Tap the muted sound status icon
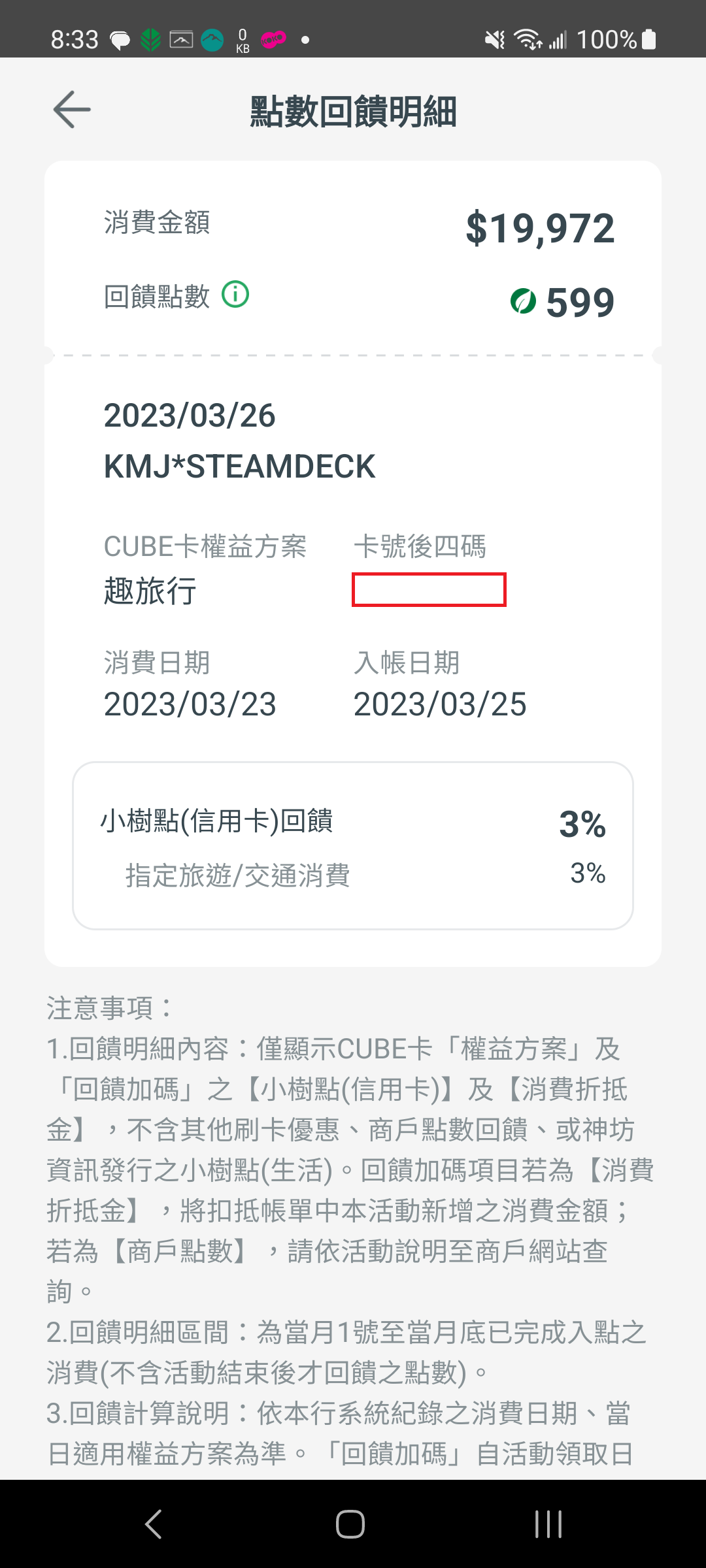Viewport: 706px width, 1568px height. click(x=495, y=40)
